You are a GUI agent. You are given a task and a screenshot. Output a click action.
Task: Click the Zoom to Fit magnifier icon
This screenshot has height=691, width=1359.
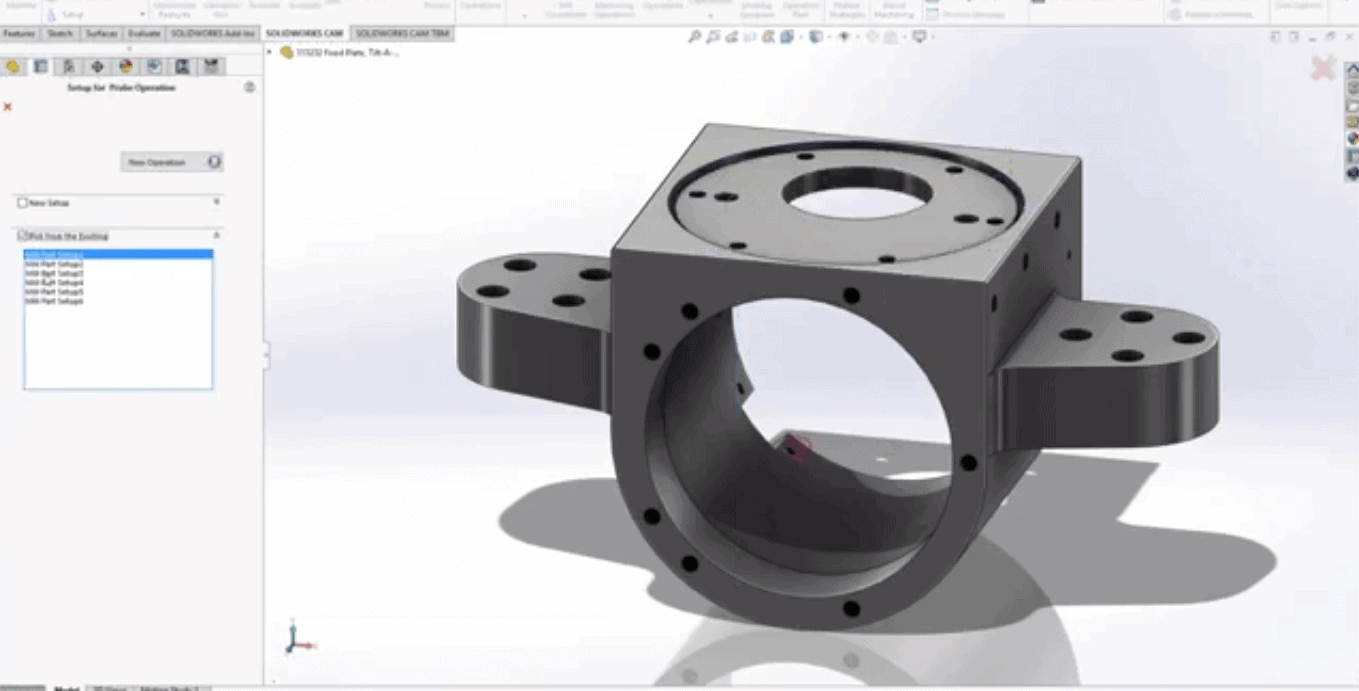click(x=695, y=37)
